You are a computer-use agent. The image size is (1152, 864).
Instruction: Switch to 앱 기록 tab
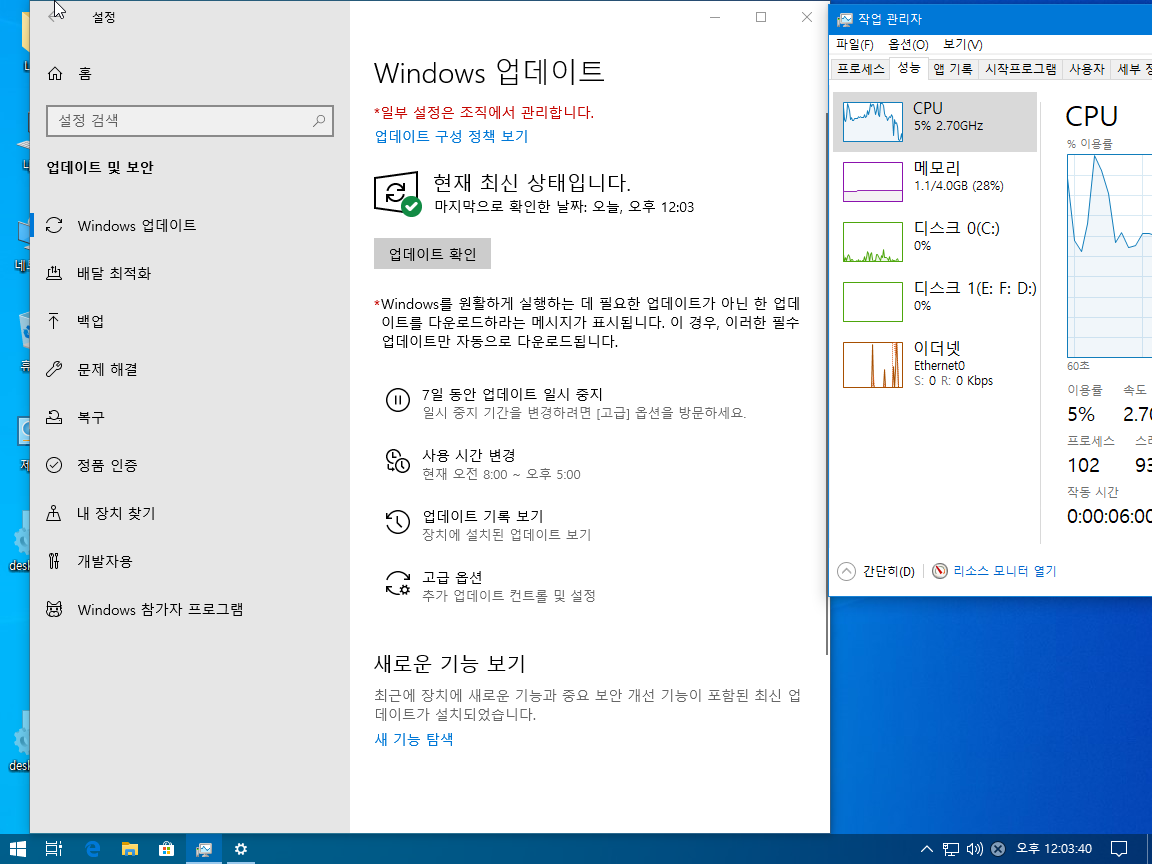click(x=953, y=69)
